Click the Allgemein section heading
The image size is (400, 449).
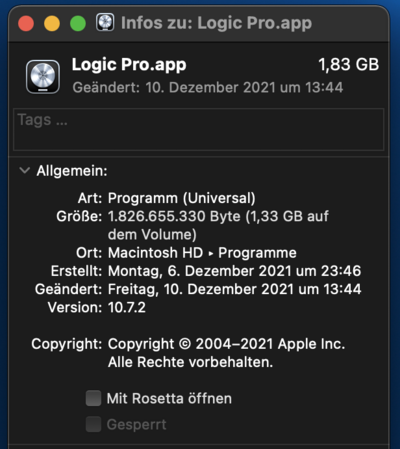pyautogui.click(x=72, y=171)
